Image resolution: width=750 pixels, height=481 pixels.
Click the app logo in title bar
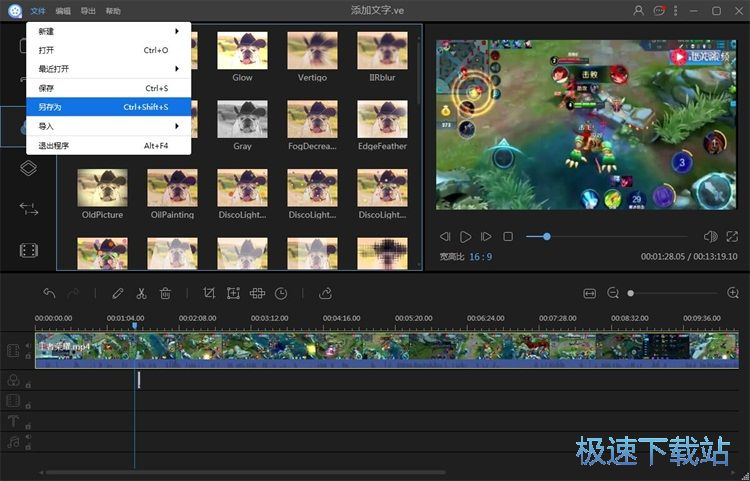(15, 11)
